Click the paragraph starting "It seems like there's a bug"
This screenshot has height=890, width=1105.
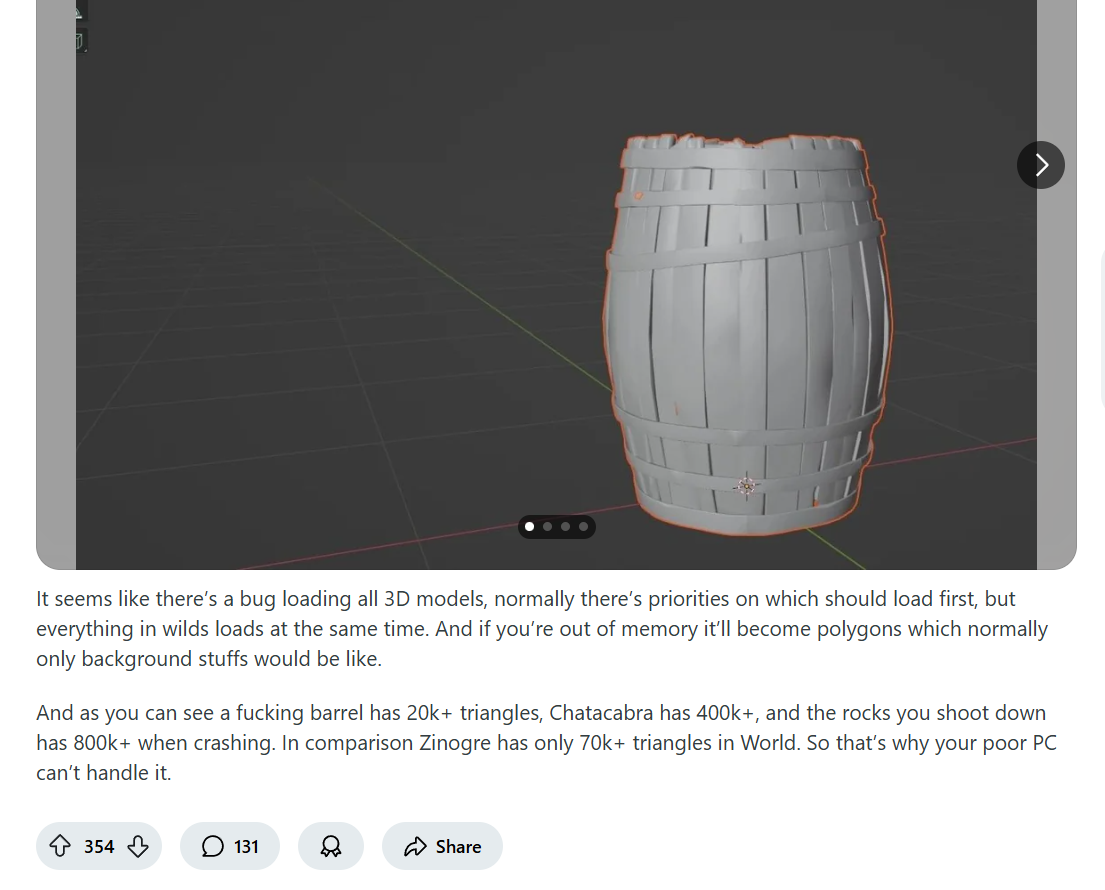[543, 629]
